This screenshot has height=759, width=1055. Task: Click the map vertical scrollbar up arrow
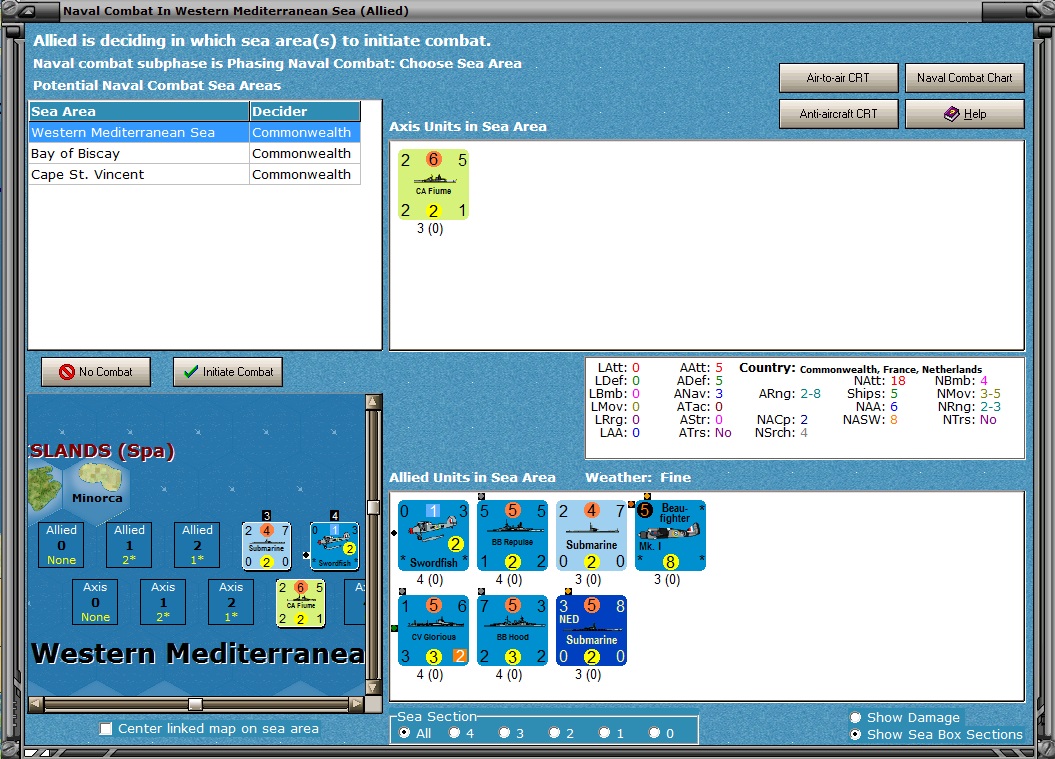(373, 402)
